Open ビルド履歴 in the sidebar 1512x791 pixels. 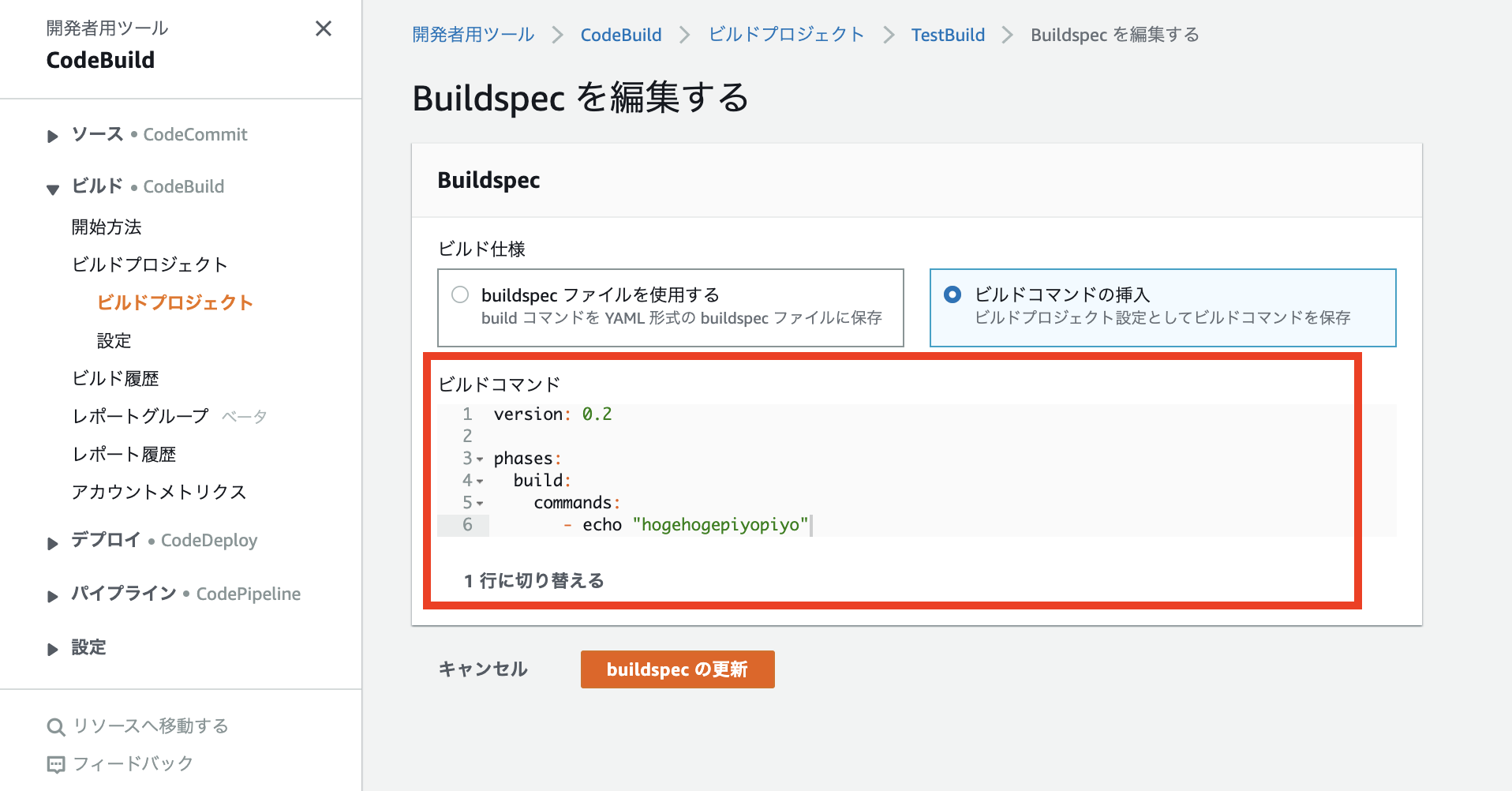[115, 378]
